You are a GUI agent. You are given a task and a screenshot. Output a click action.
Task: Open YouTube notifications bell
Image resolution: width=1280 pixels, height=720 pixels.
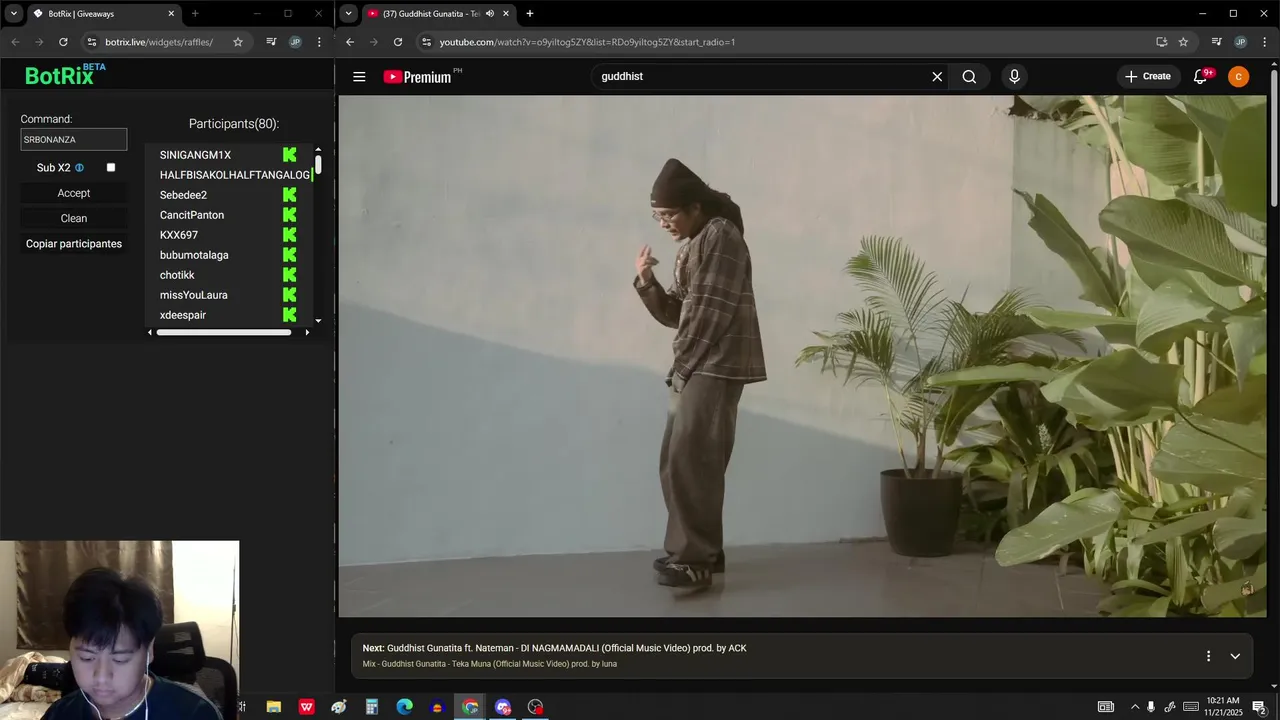tap(1201, 77)
